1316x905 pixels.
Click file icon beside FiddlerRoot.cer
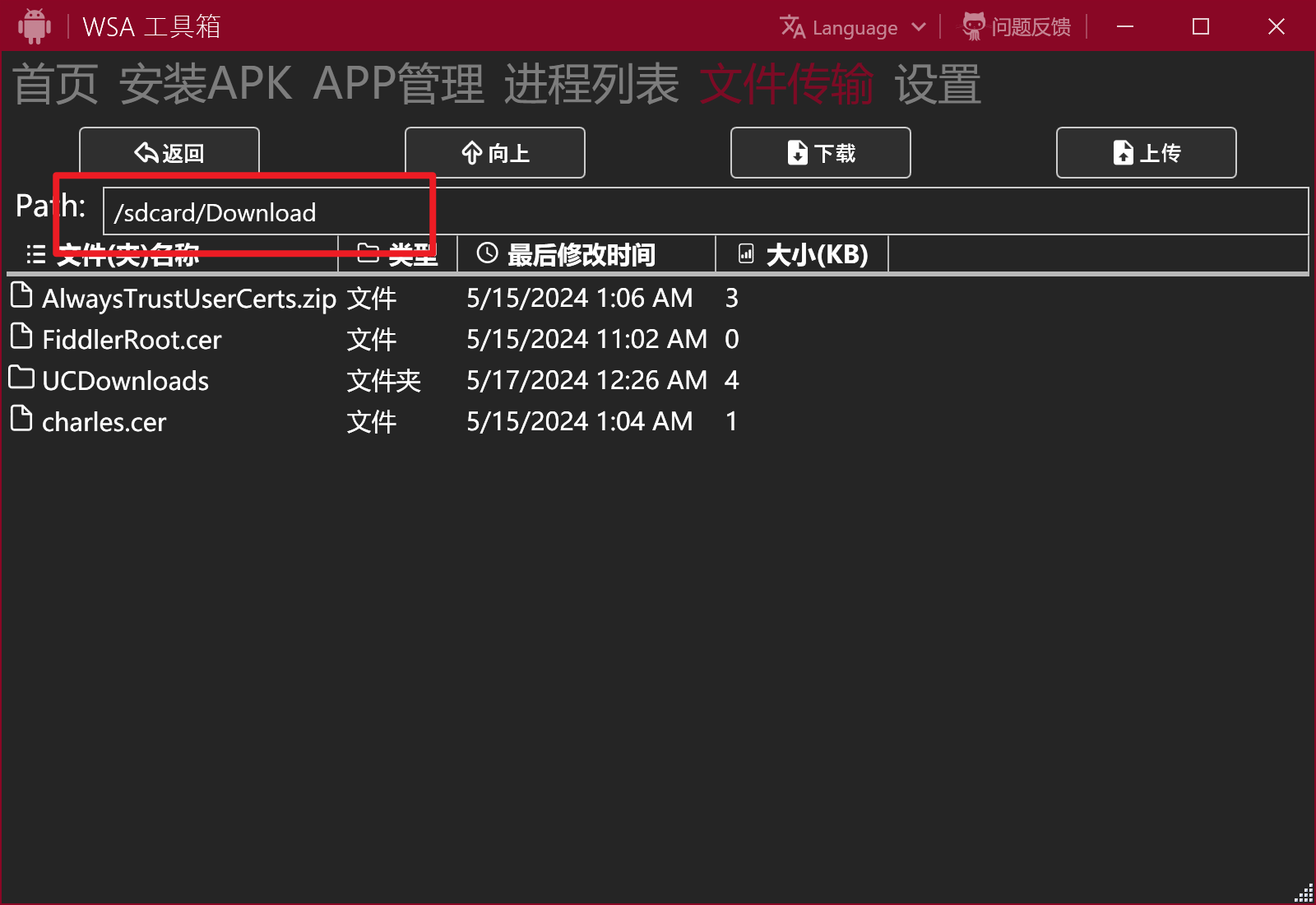[x=21, y=336]
